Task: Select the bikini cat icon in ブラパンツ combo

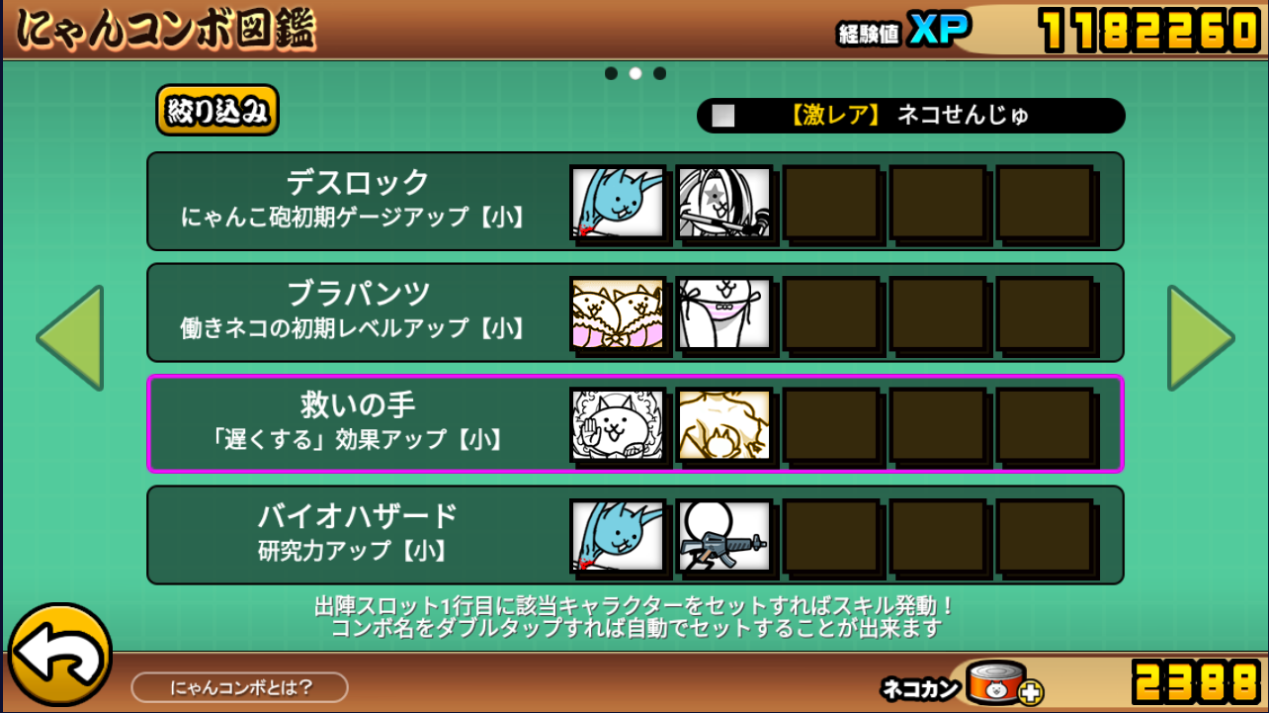Action: [x=725, y=314]
